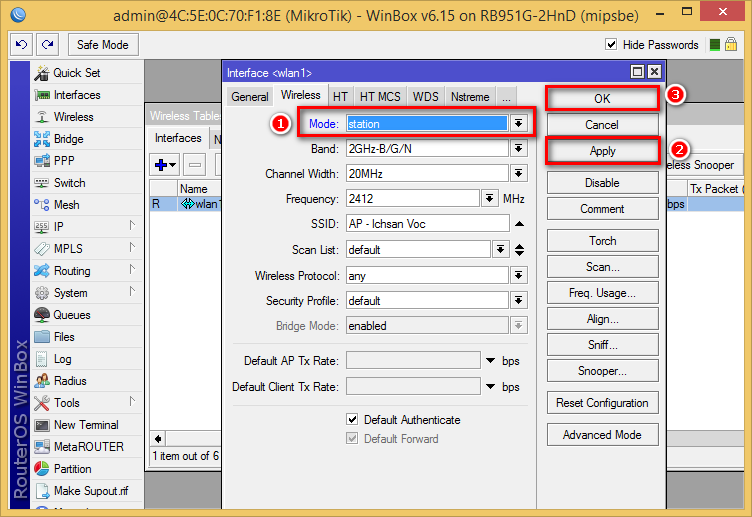Toggle Hide Passwords checkbox
This screenshot has height=517, width=752.
click(611, 45)
